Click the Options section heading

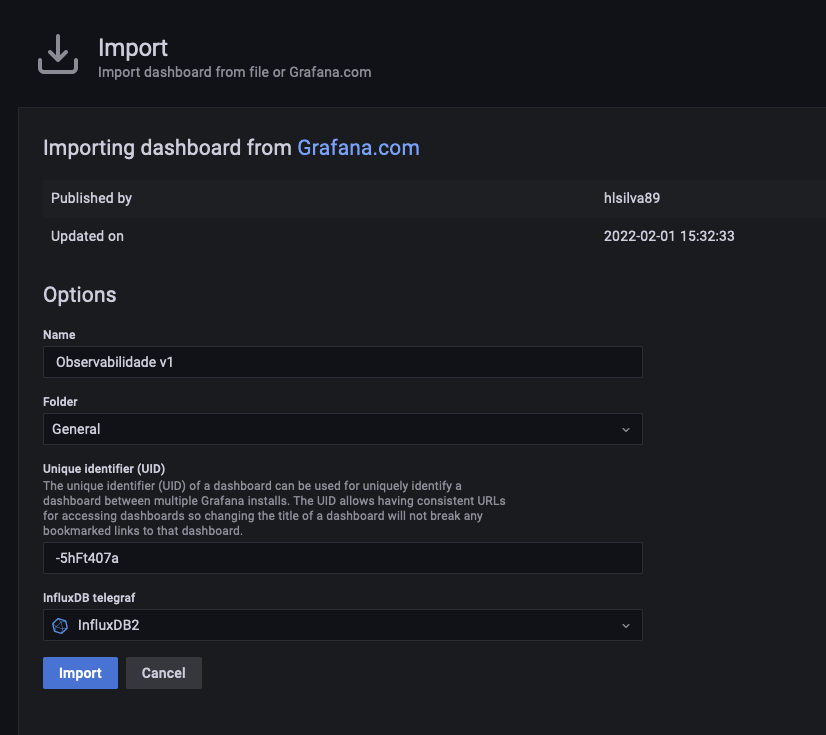(x=80, y=295)
